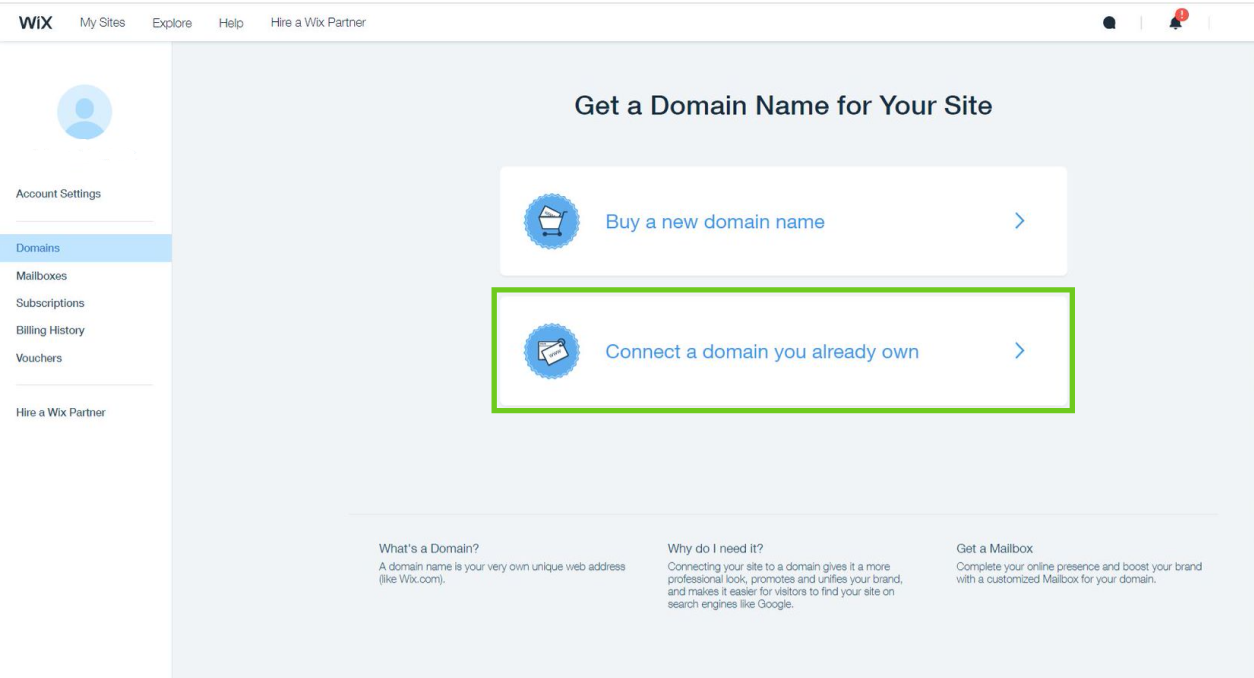The image size is (1254, 678).
Task: Click the Wix logo
Action: point(35,23)
